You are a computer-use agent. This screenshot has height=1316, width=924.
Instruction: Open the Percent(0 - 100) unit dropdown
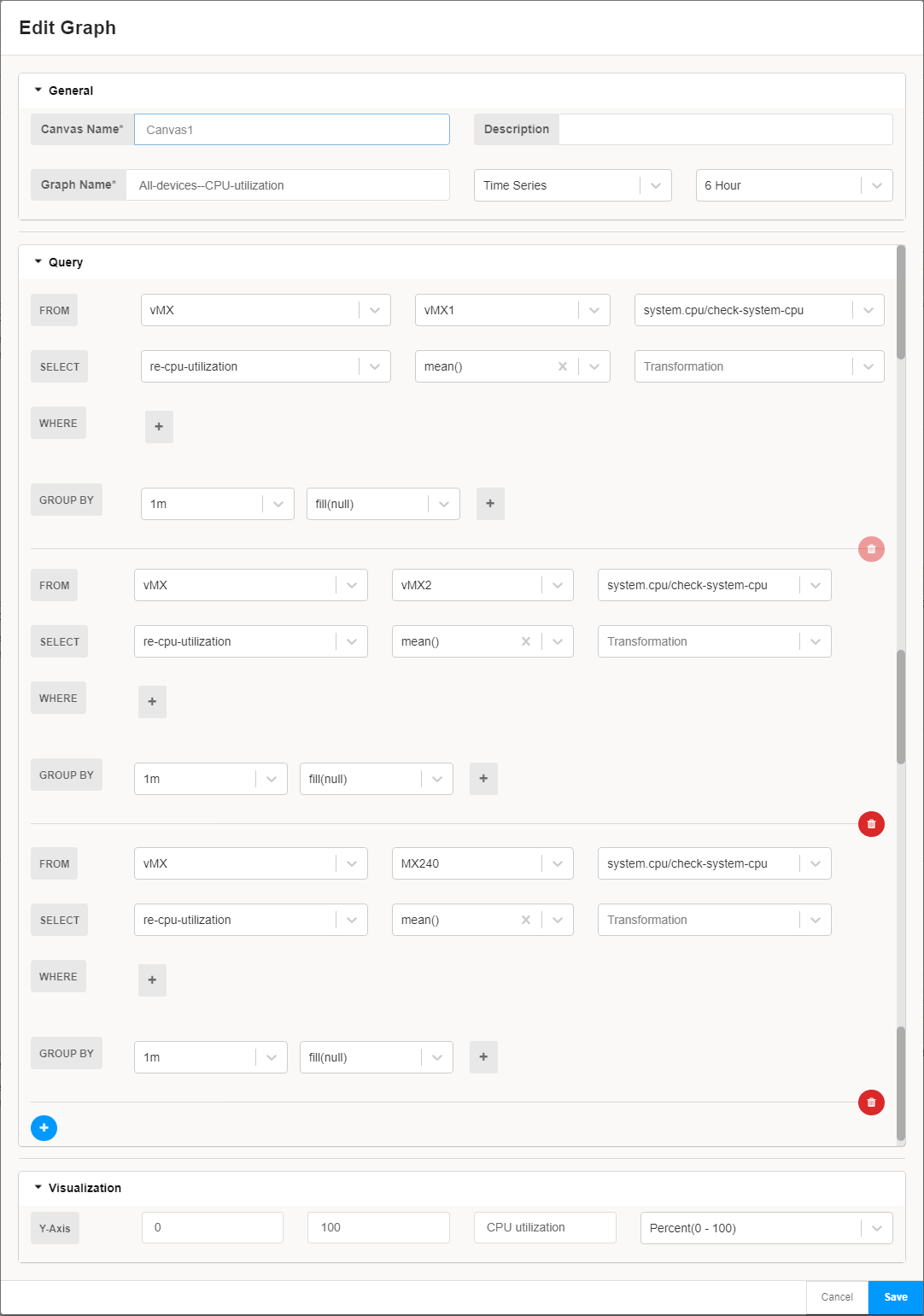click(x=767, y=1228)
